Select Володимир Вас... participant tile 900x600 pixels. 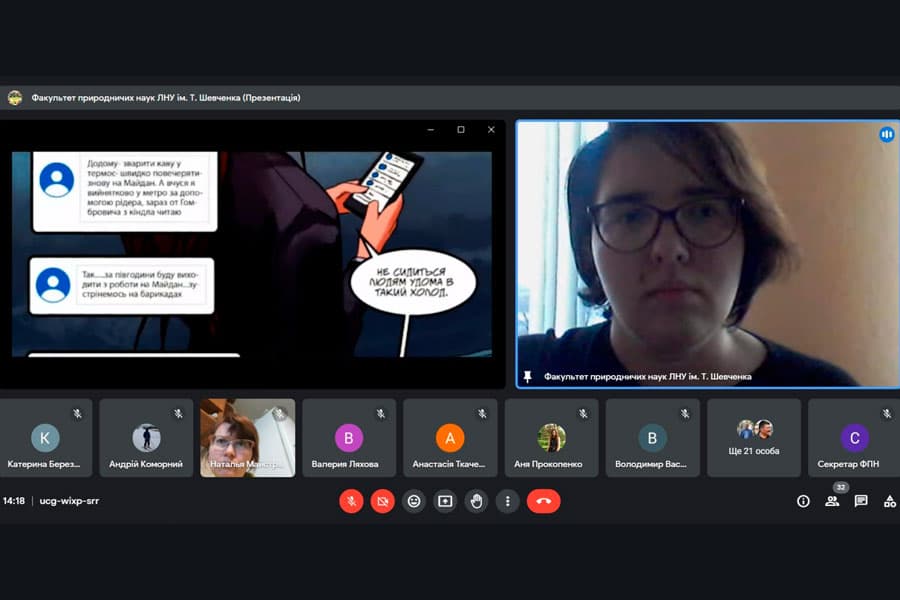pos(653,438)
